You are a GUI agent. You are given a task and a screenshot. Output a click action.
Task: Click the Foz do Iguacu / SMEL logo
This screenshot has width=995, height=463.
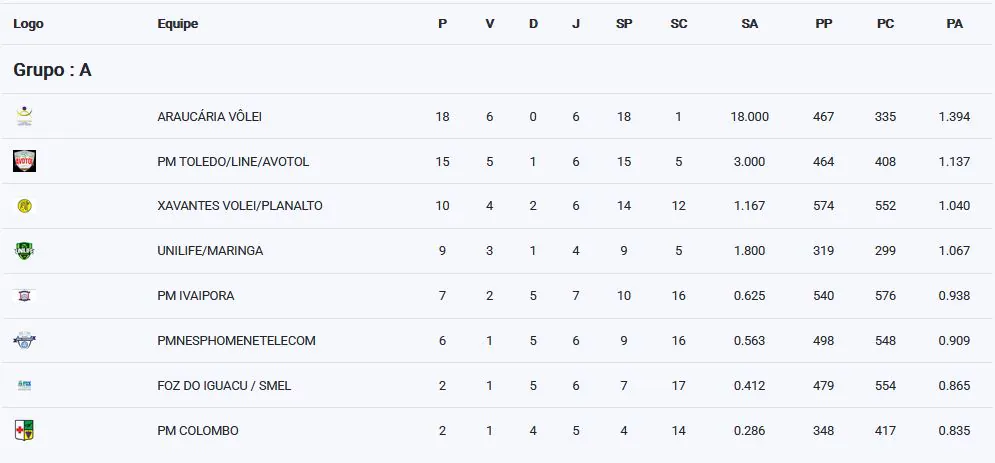click(x=24, y=385)
